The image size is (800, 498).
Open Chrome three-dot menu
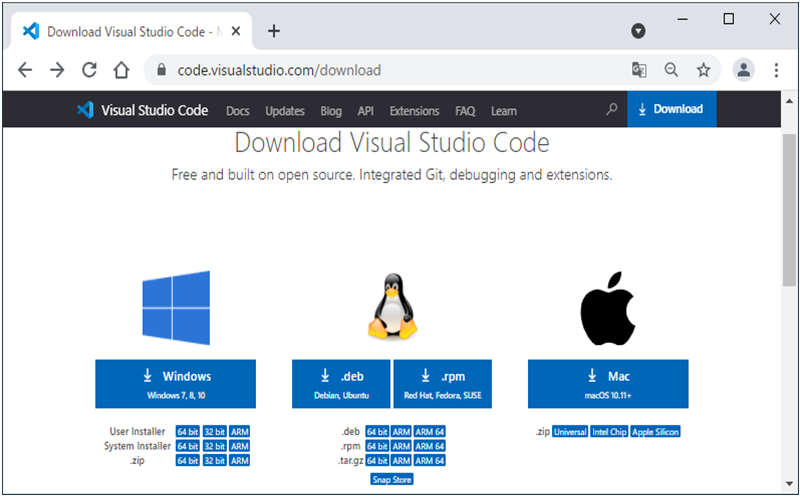[776, 70]
